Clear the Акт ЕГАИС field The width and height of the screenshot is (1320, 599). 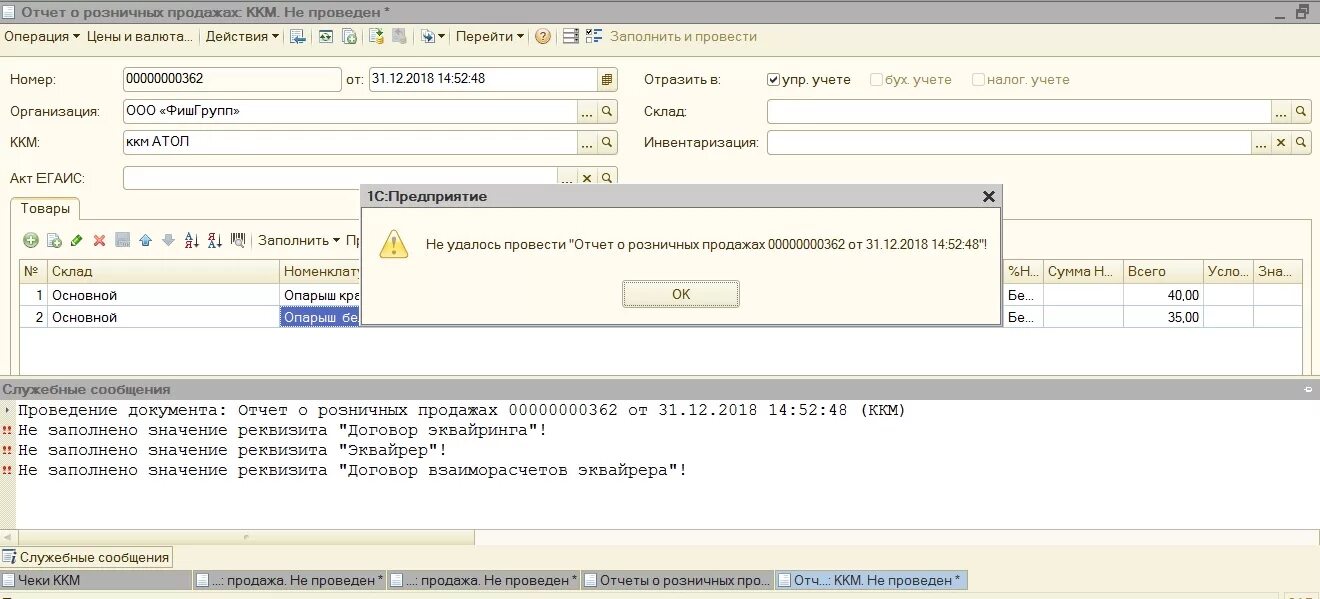587,178
